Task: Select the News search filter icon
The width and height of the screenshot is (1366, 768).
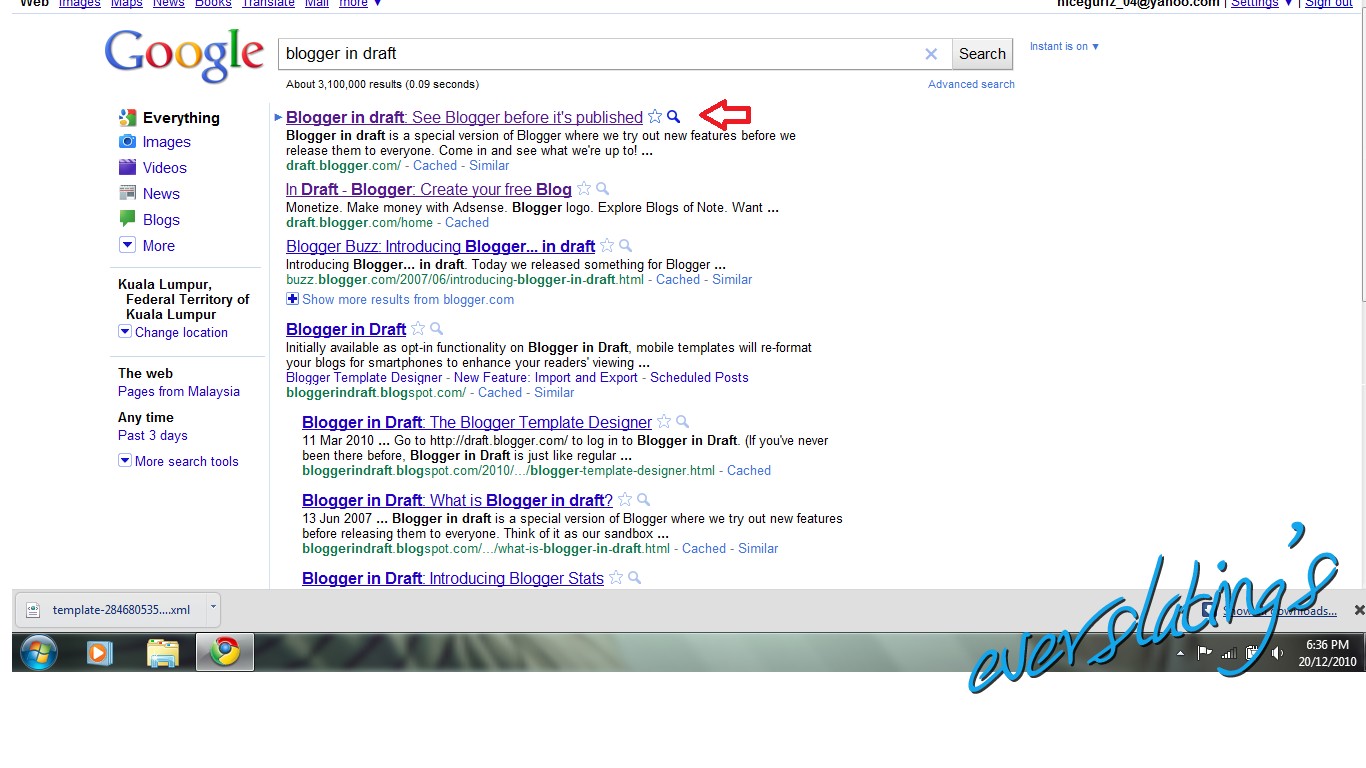Action: (x=127, y=194)
